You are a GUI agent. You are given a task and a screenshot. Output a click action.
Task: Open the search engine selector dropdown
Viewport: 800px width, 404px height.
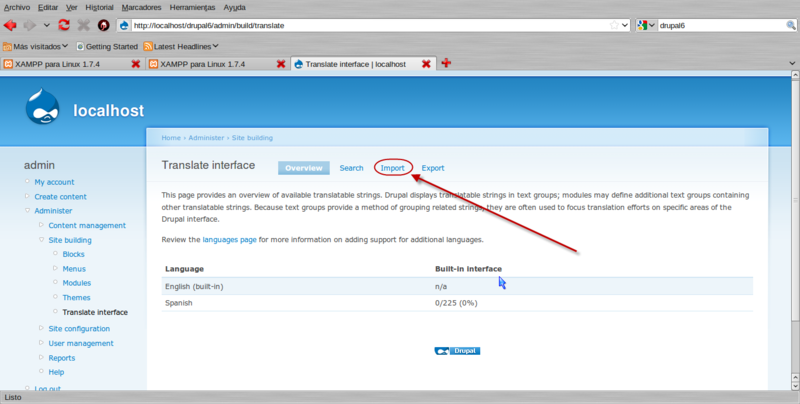point(647,25)
